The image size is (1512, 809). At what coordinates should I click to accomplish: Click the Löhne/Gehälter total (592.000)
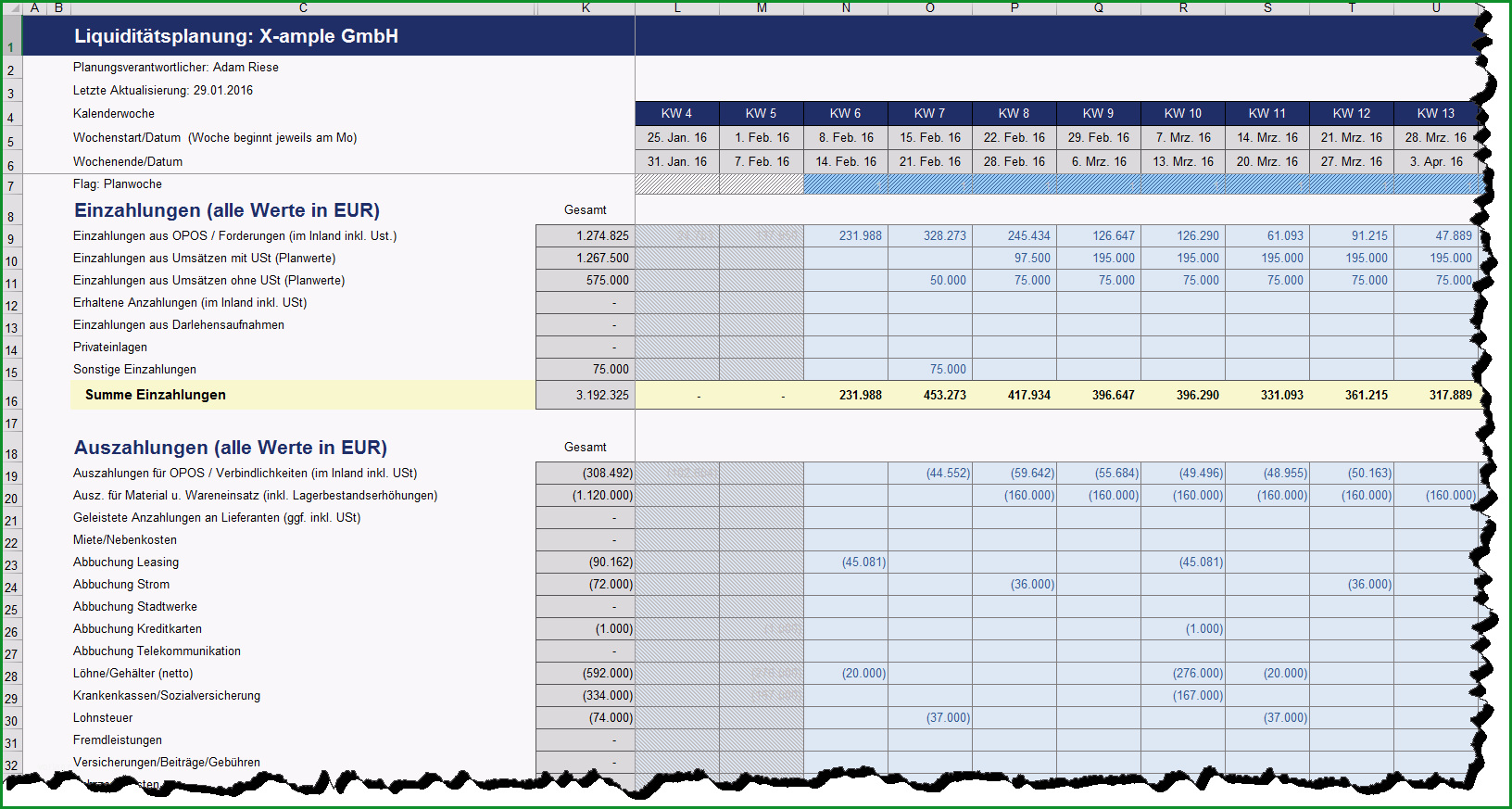[586, 673]
